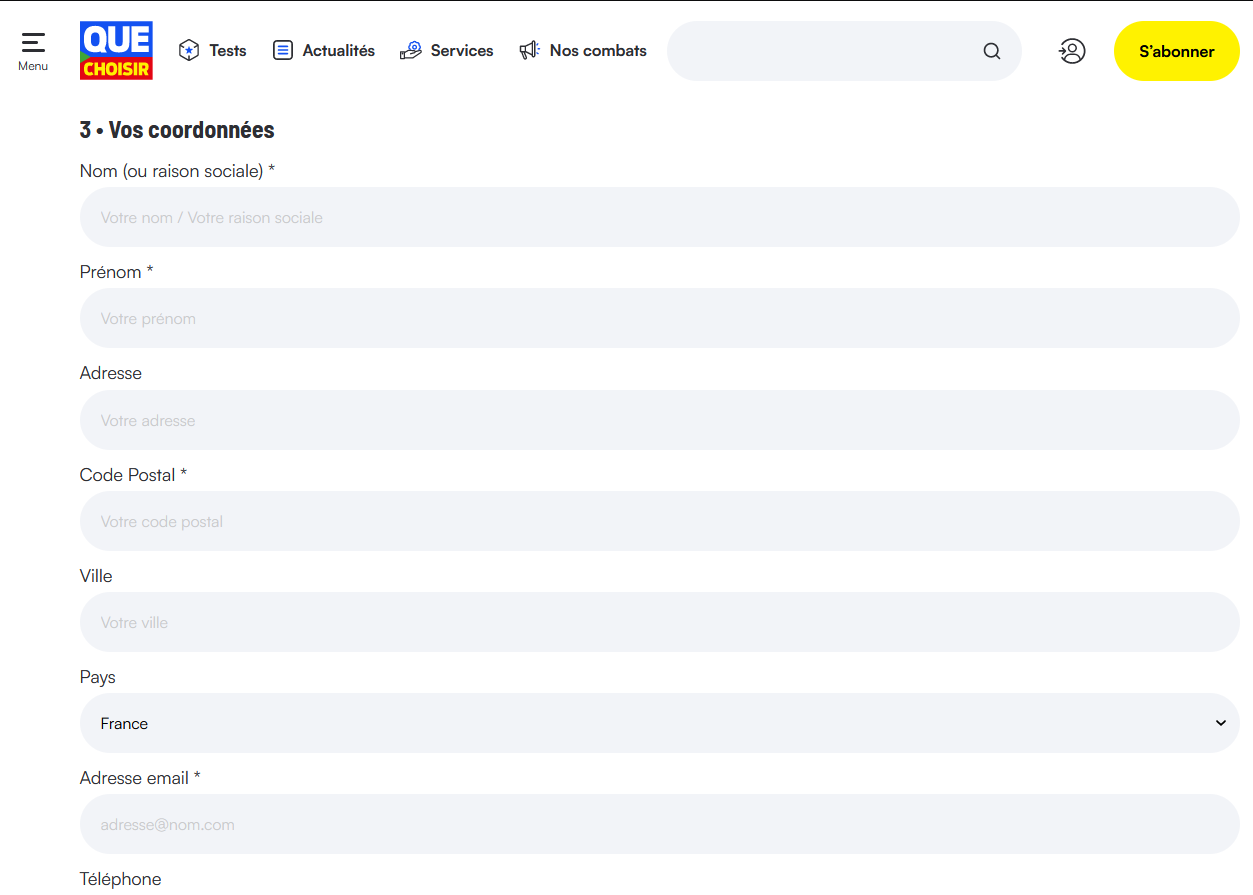This screenshot has width=1253, height=895.
Task: Click the 'Adresse email *' label
Action: pyautogui.click(x=140, y=778)
